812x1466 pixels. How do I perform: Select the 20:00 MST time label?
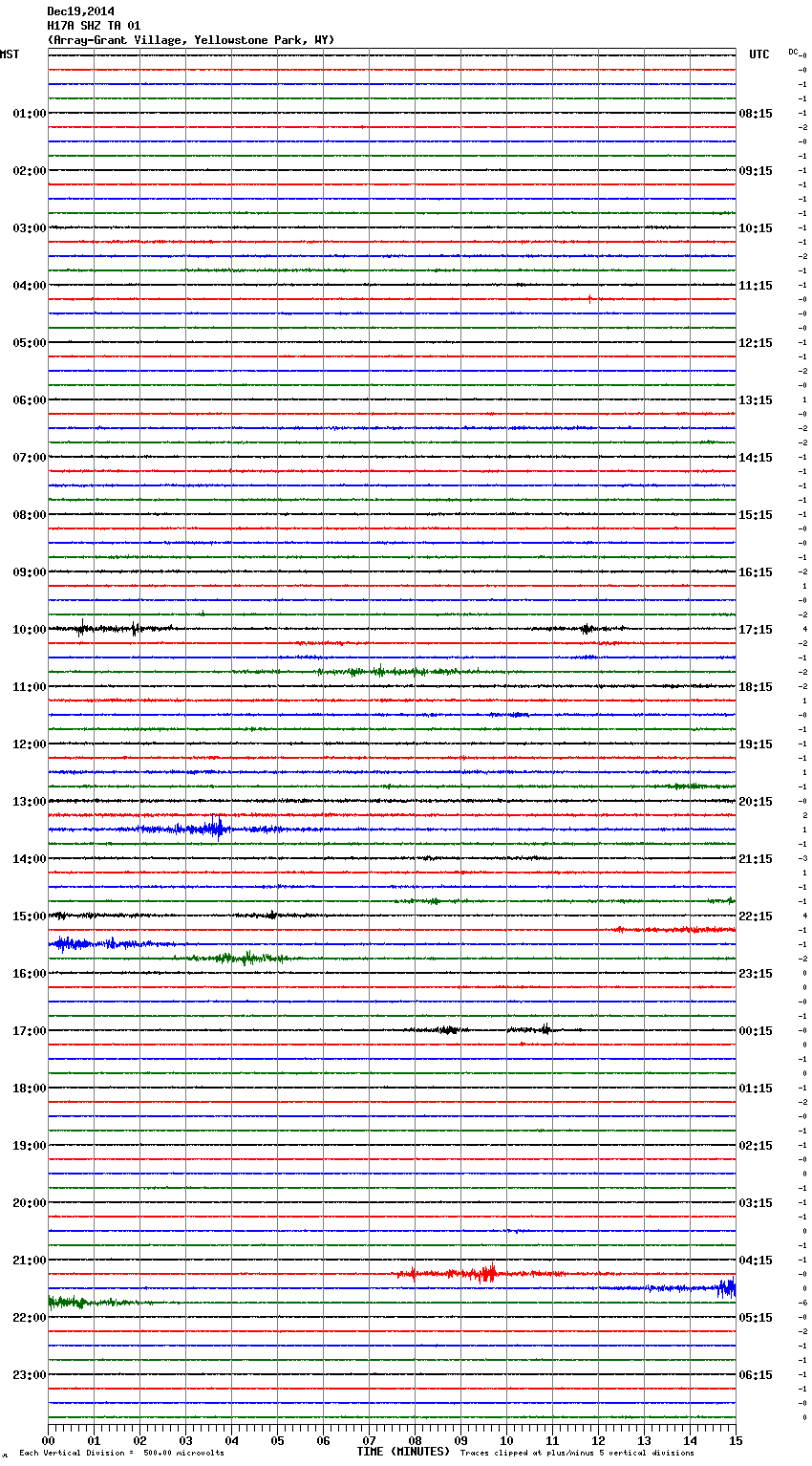tap(30, 1203)
